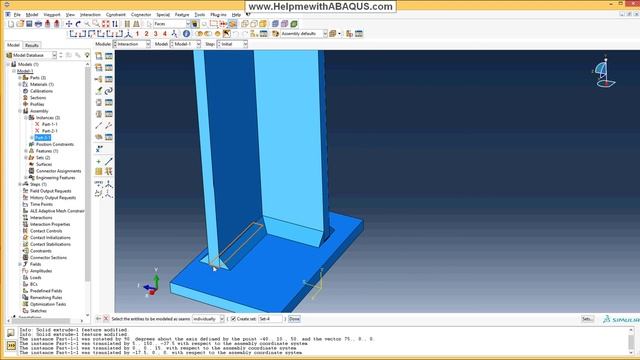The image size is (640, 360).
Task: Apply custom view 2
Action: click(147, 34)
